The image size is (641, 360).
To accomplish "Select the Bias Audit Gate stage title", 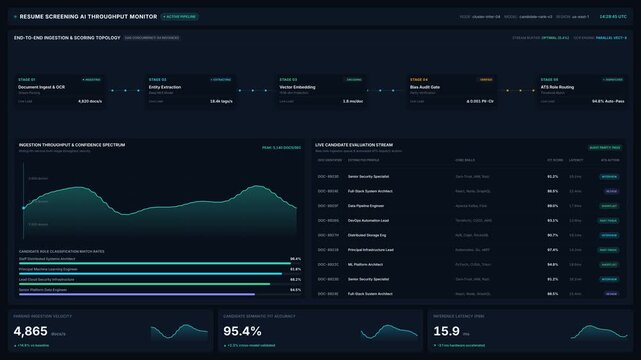I will click(x=425, y=87).
